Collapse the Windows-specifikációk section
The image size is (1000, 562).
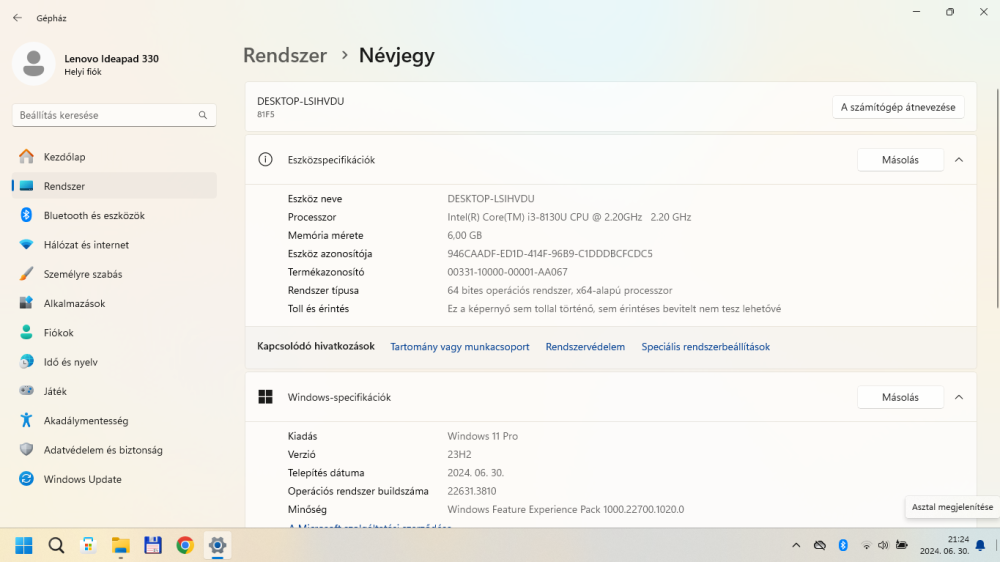coord(958,397)
